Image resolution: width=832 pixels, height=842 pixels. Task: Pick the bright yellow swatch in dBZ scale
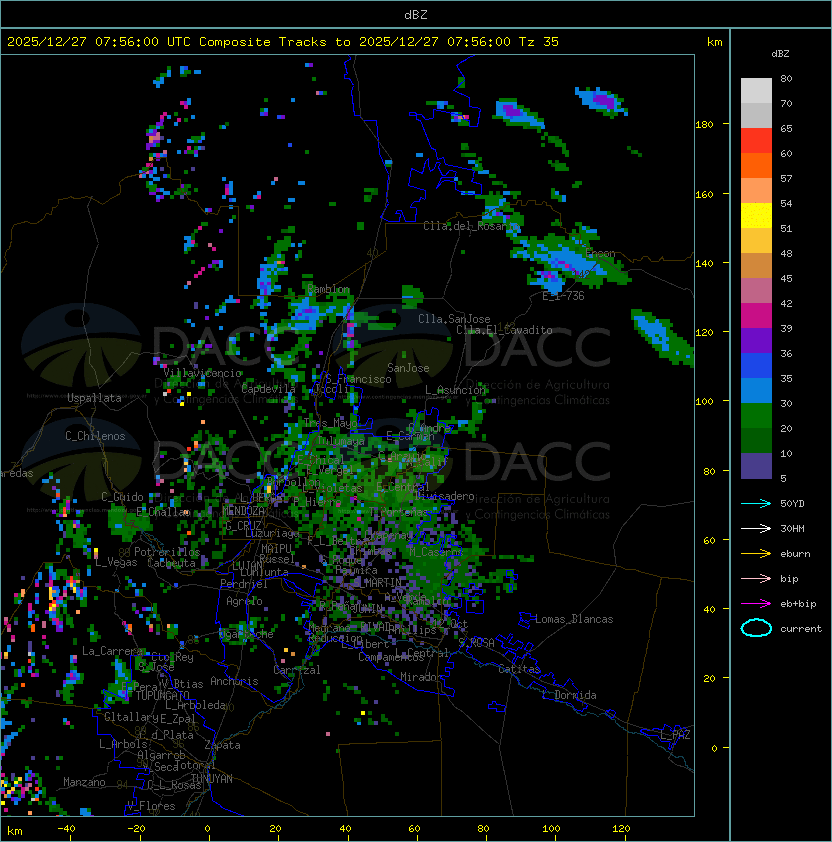pyautogui.click(x=756, y=216)
